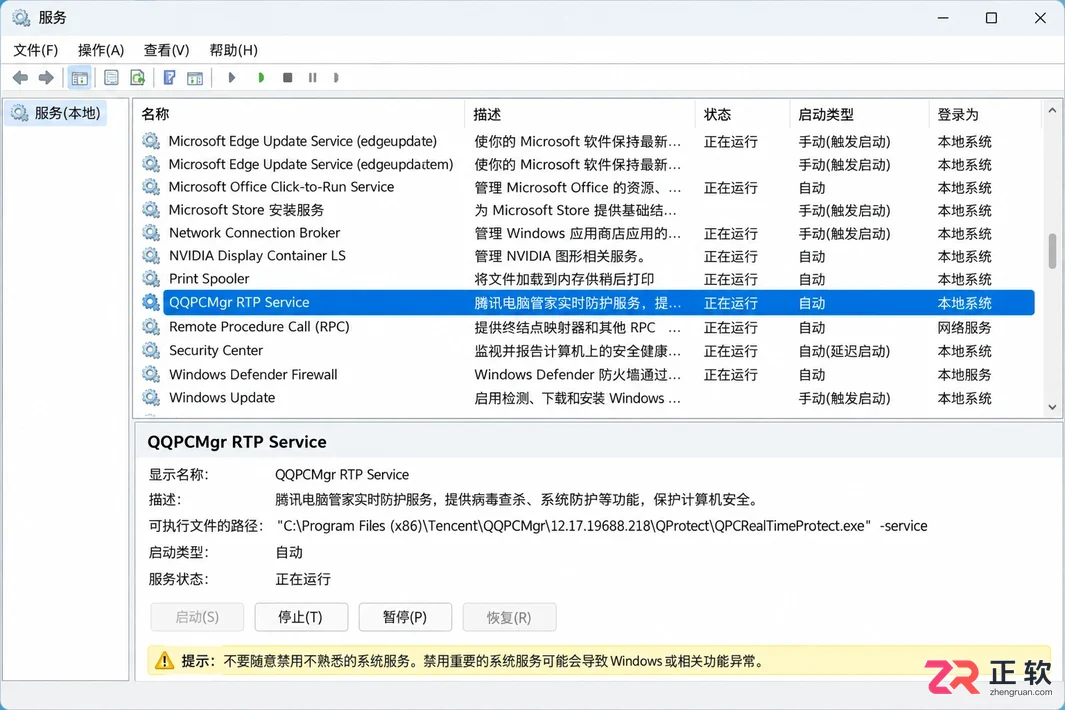1065x710 pixels.
Task: Click the gear icon of Microsoft Store 安装服务
Action: pyautogui.click(x=151, y=210)
